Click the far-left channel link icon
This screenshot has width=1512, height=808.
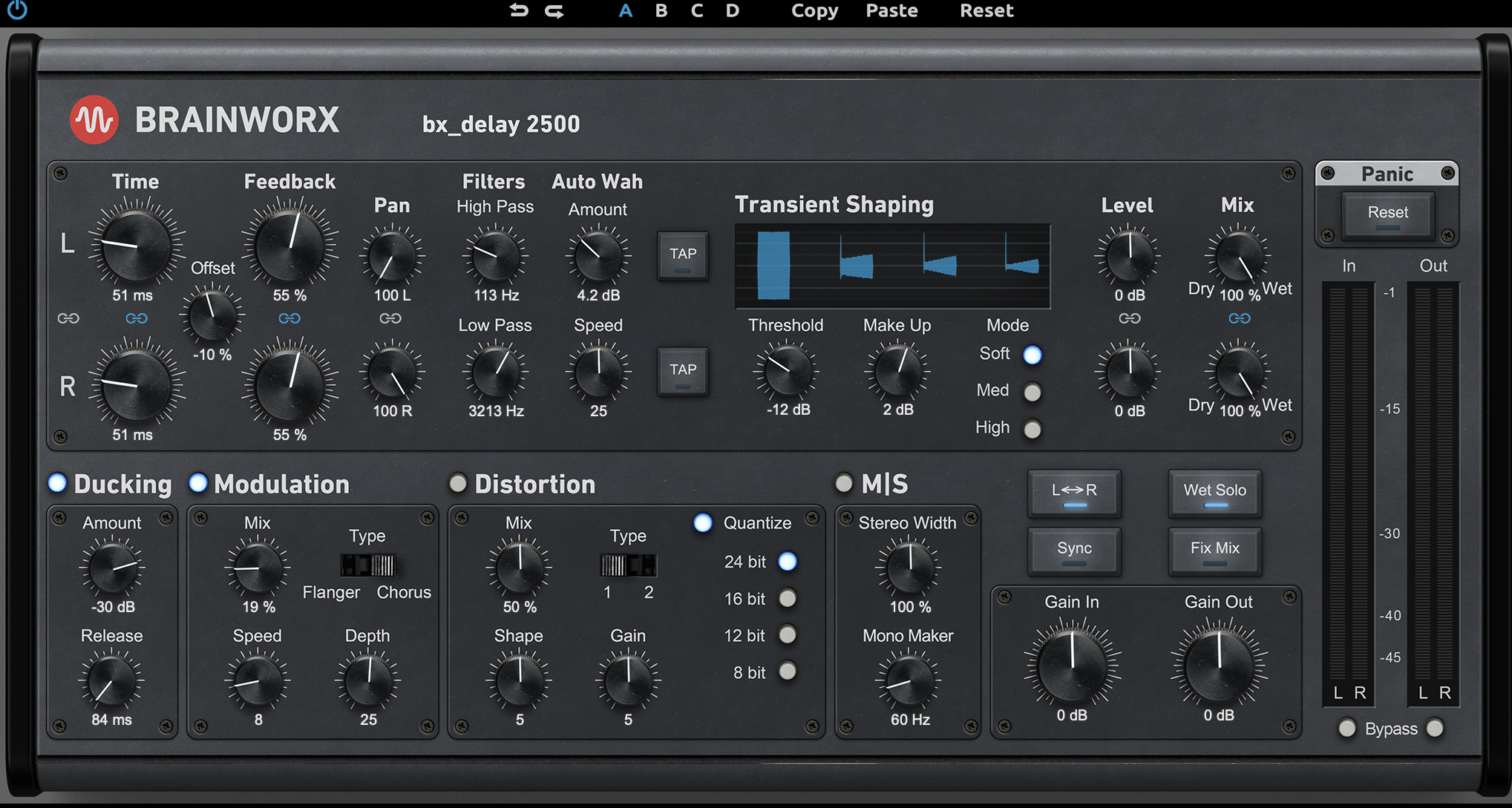click(x=68, y=318)
